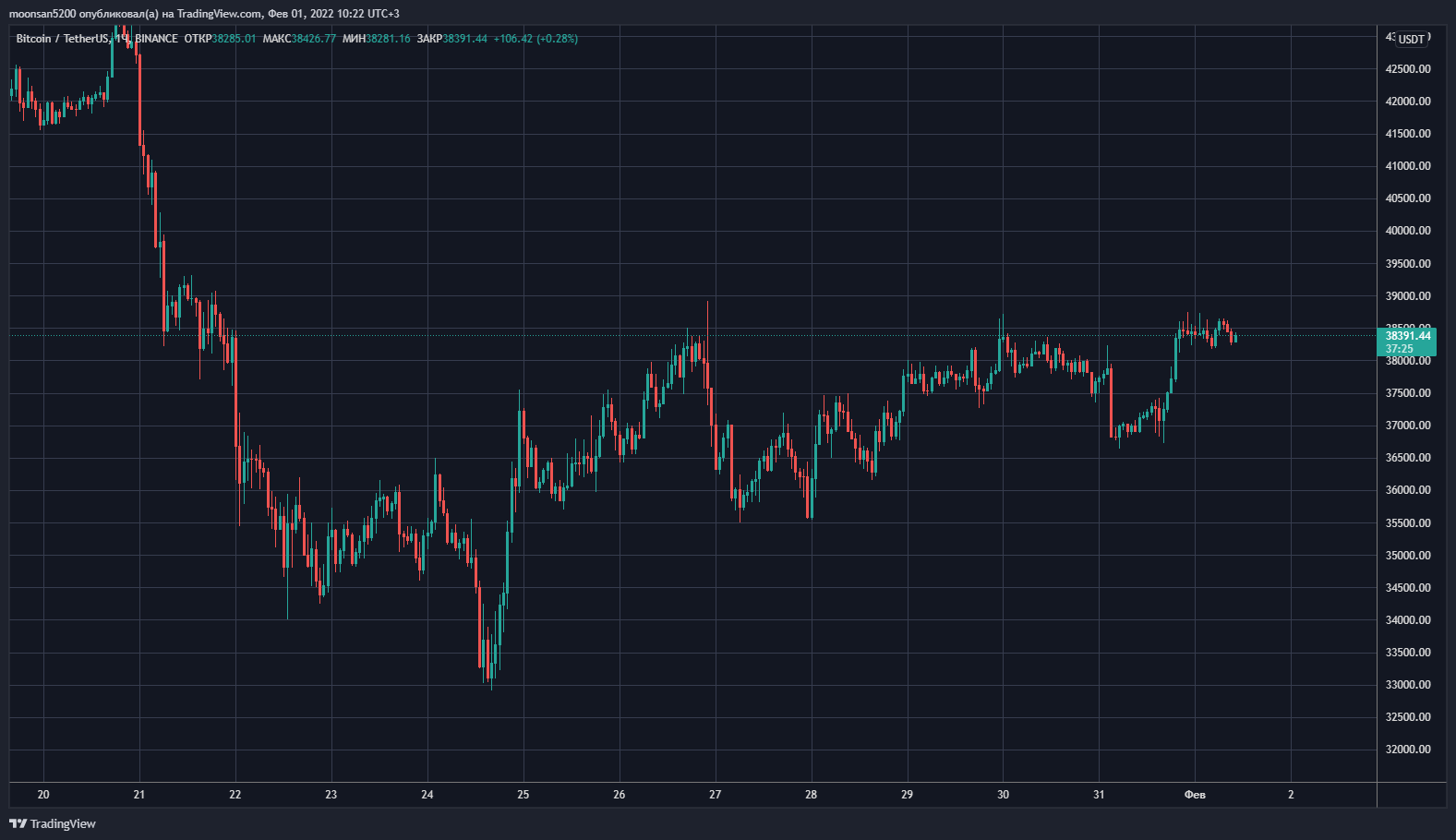Click the 34000.00 price axis label
This screenshot has height=840, width=1456.
coord(1408,620)
